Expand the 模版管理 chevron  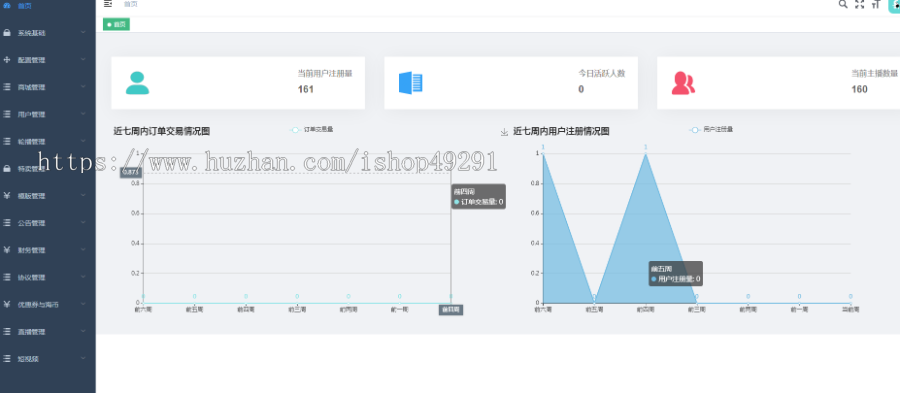tap(83, 195)
